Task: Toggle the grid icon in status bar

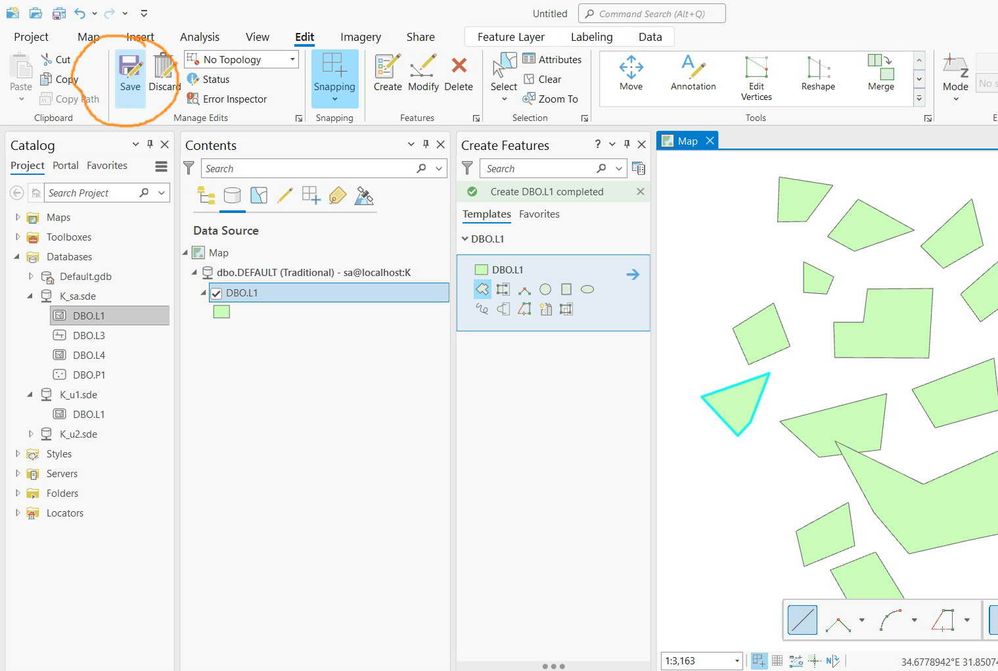Action: click(x=777, y=661)
